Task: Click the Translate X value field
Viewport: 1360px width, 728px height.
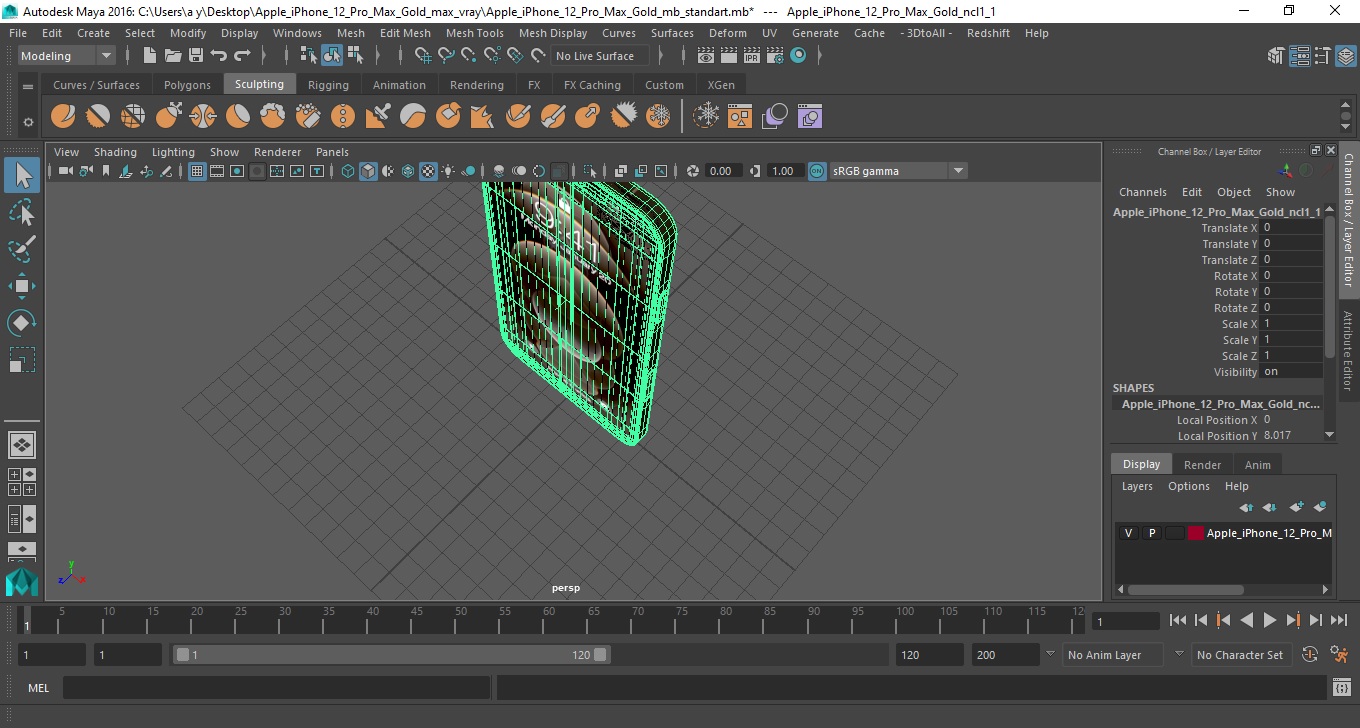Action: (x=1291, y=228)
